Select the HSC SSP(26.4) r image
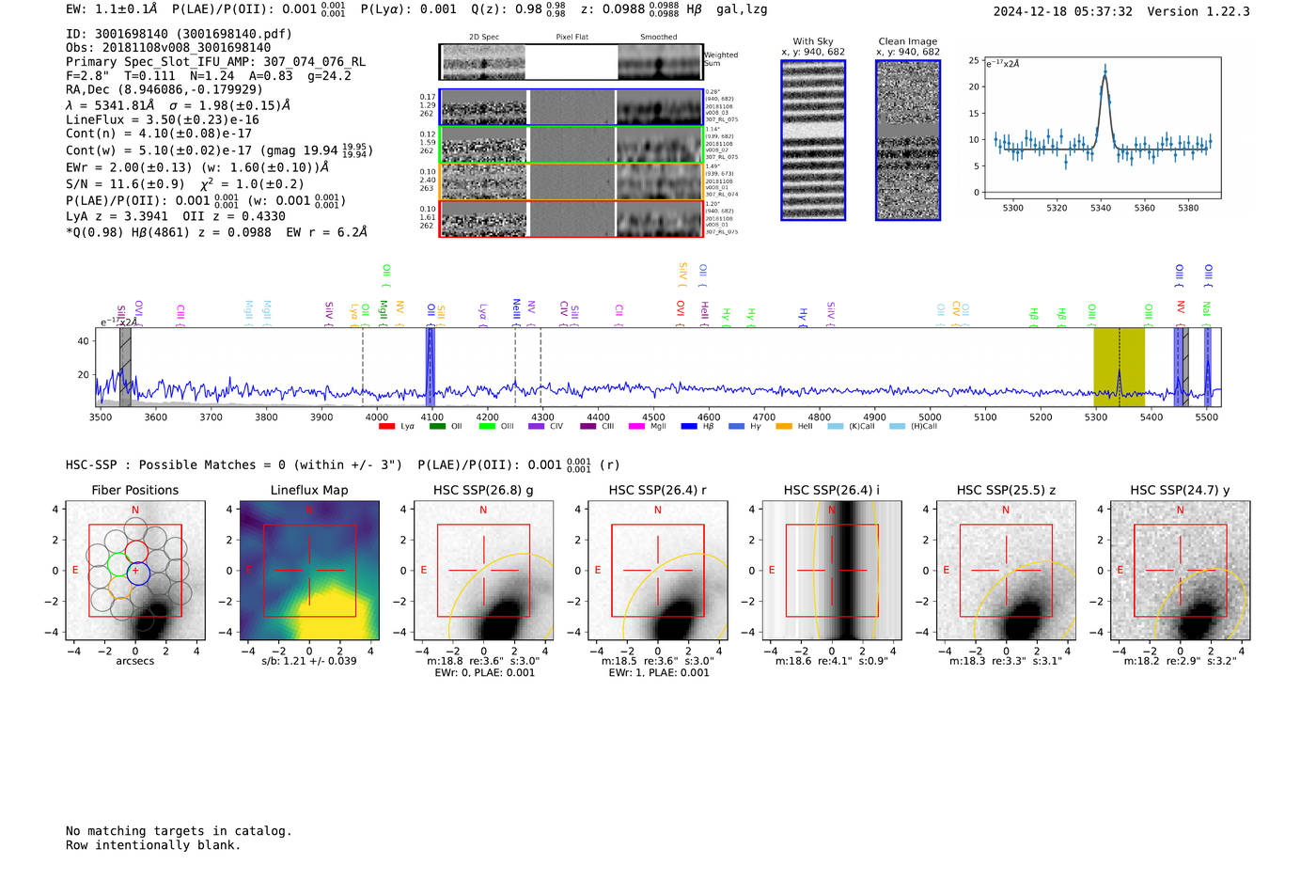Viewport: 1316px width, 896px height. click(x=658, y=571)
